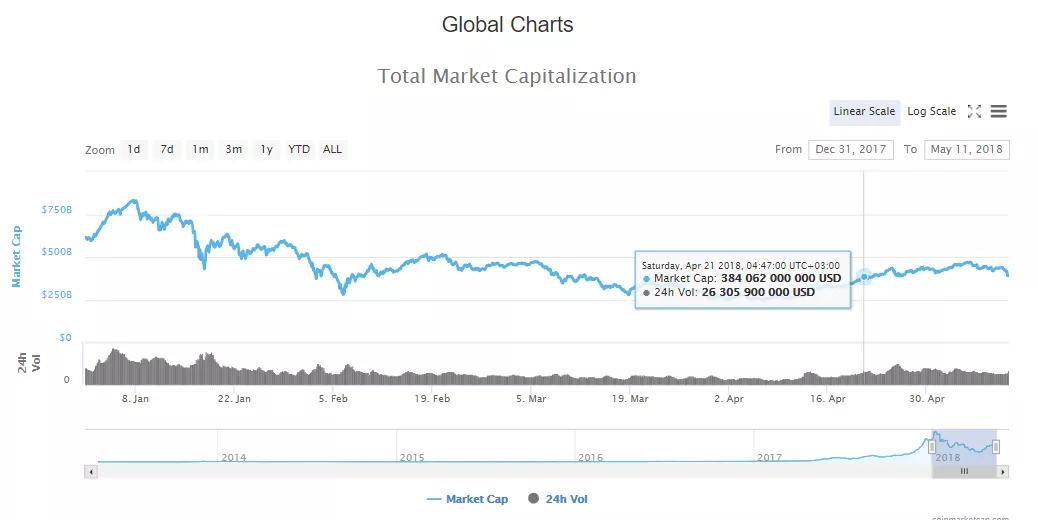Image resolution: width=1038 pixels, height=520 pixels.
Task: Set zoom to 7d
Action: click(x=167, y=150)
